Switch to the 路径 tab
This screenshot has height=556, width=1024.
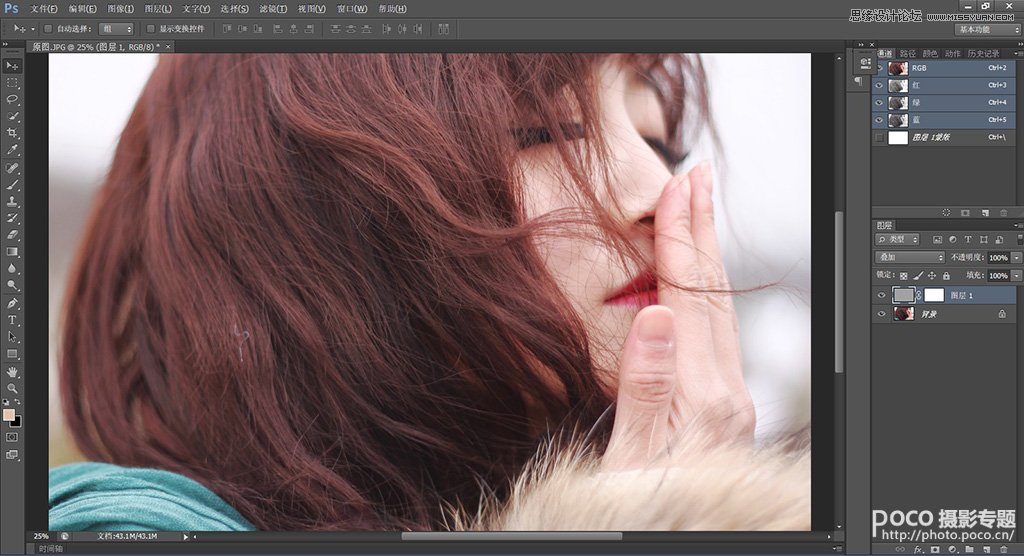click(908, 54)
